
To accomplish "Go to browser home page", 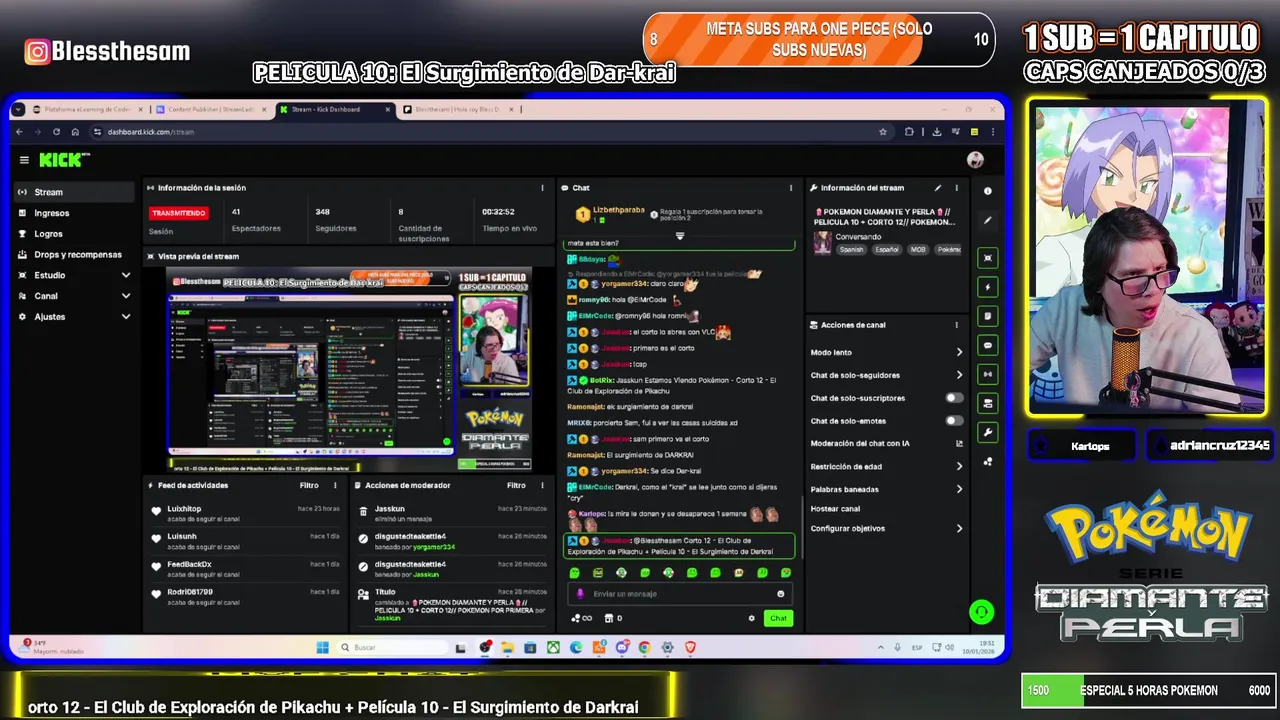I will pos(75,131).
